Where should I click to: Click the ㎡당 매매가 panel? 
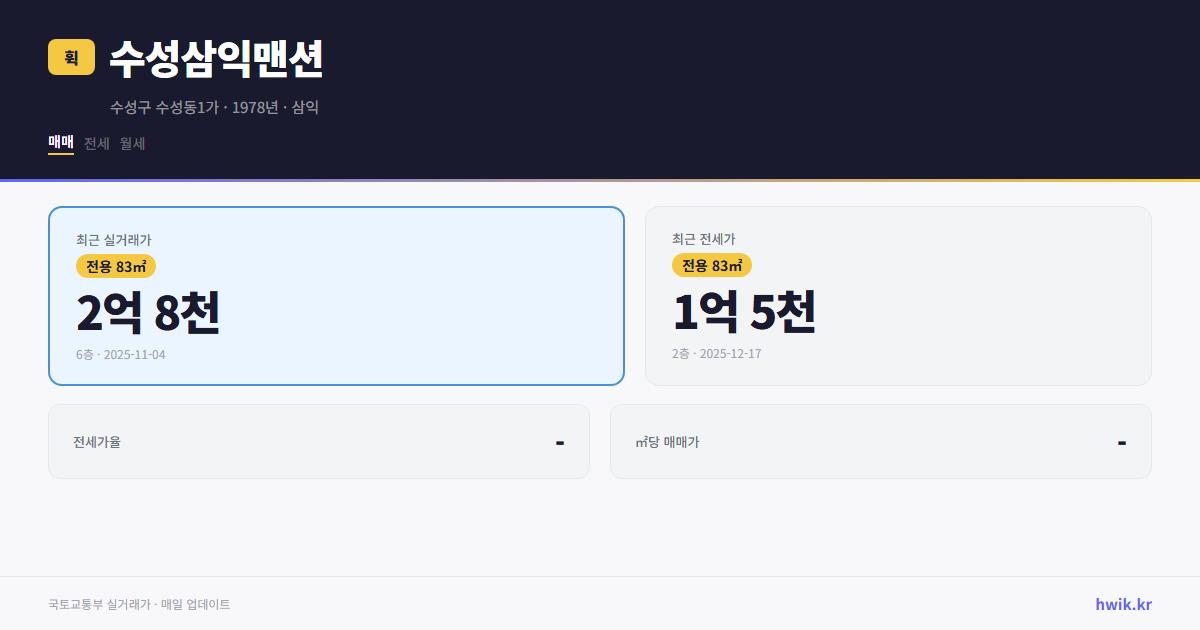click(x=880, y=441)
